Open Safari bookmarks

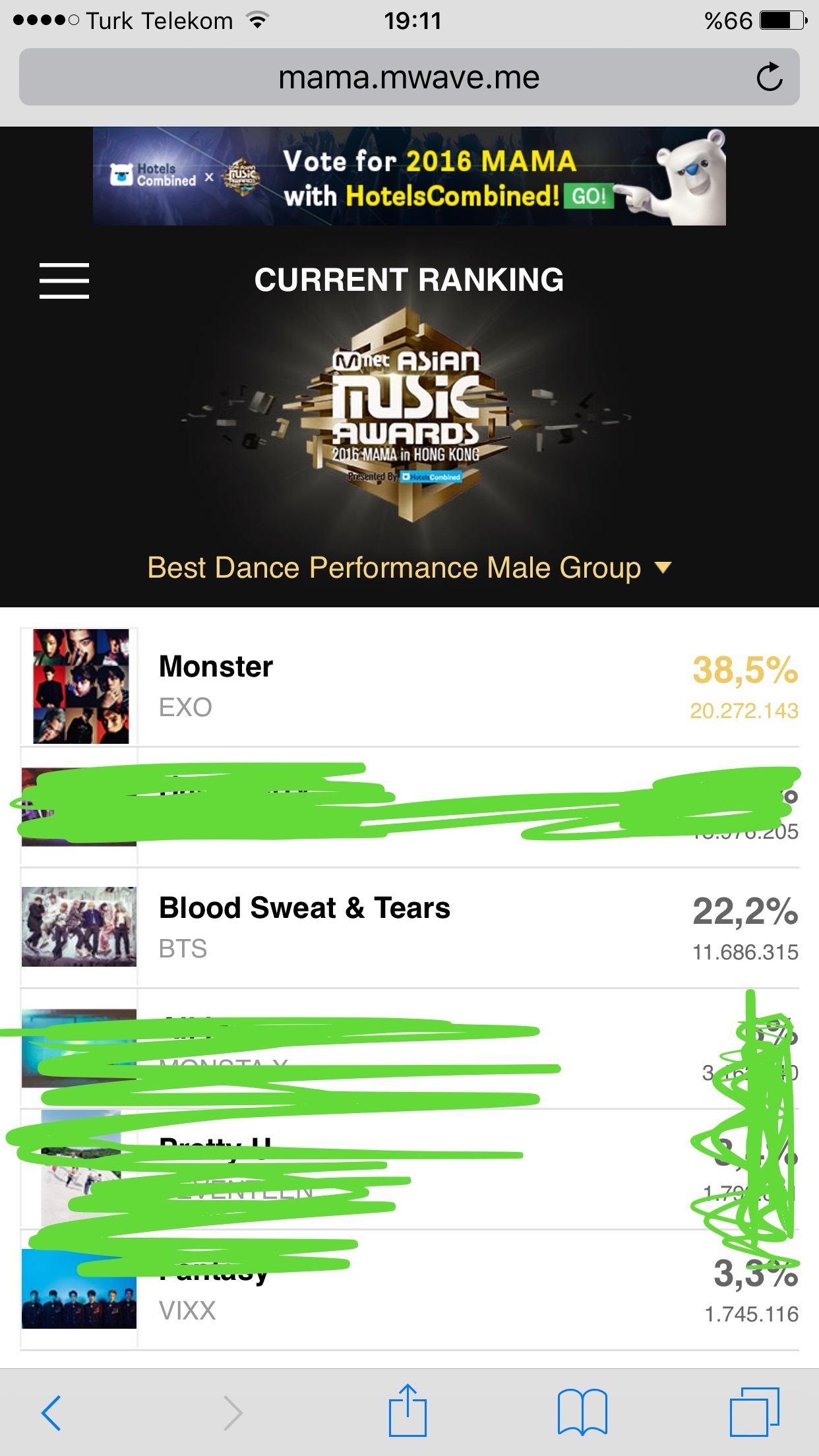(582, 1412)
